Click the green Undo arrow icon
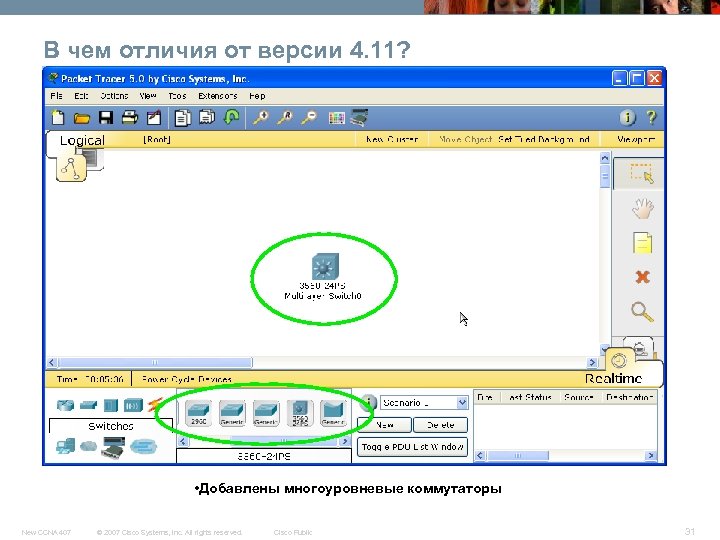 (x=231, y=118)
